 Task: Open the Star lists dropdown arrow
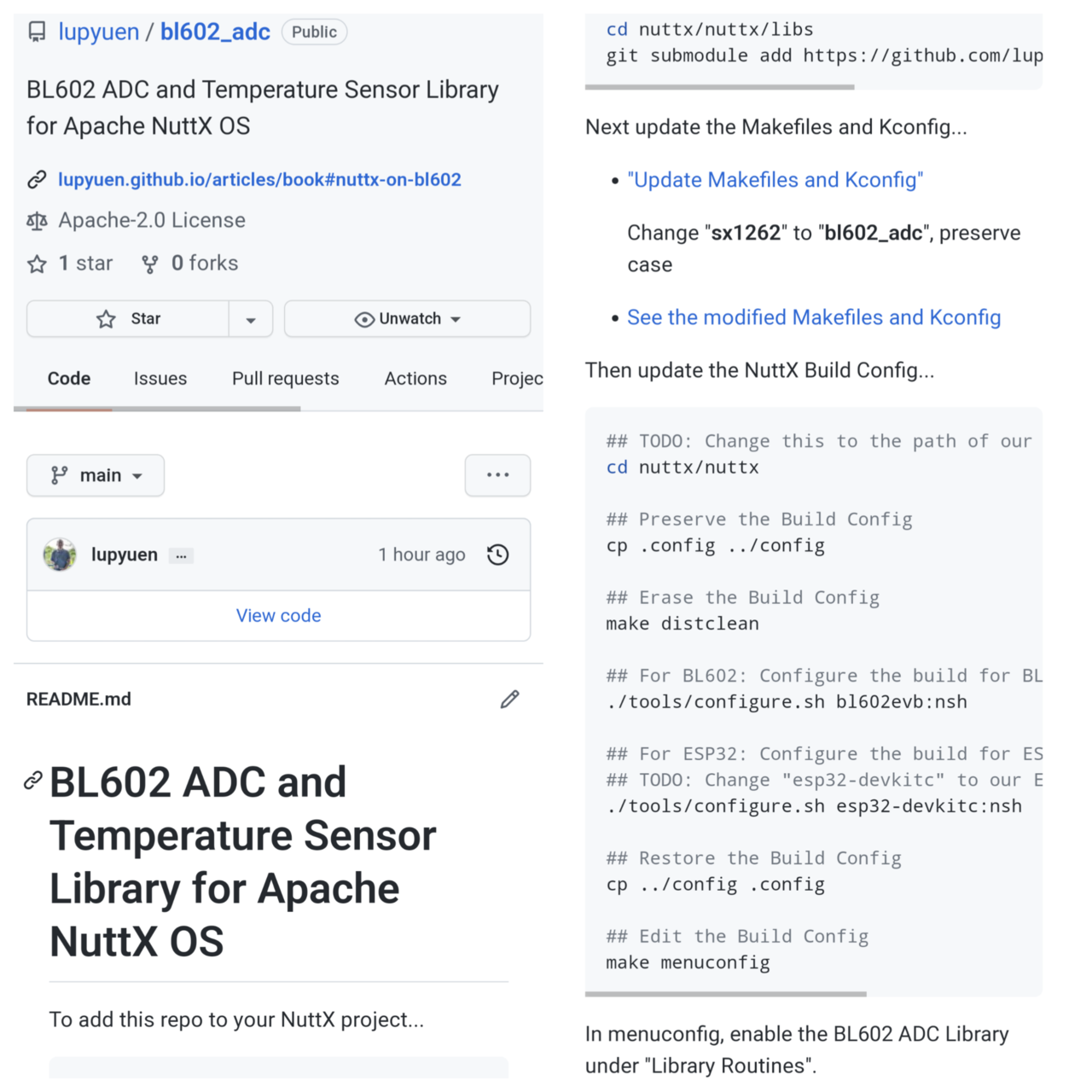251,320
